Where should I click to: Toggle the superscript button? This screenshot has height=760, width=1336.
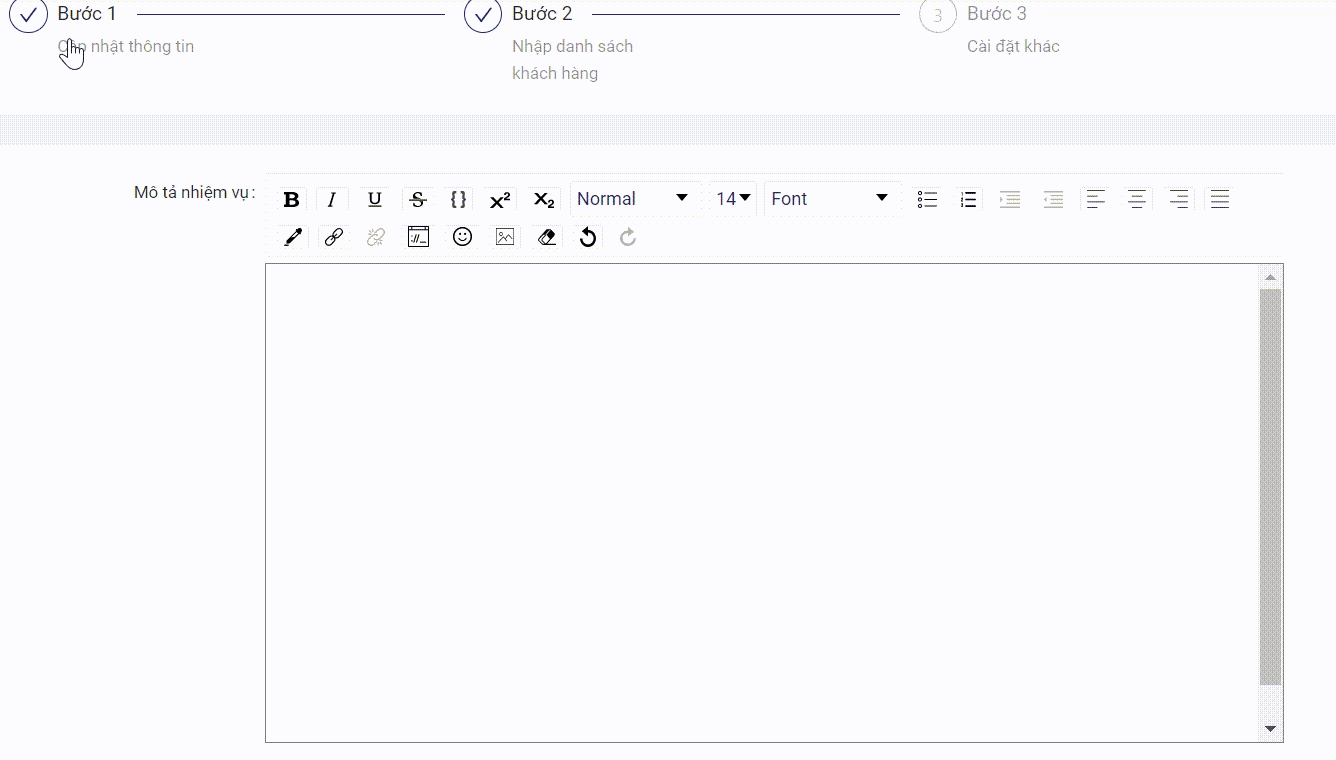click(x=500, y=199)
